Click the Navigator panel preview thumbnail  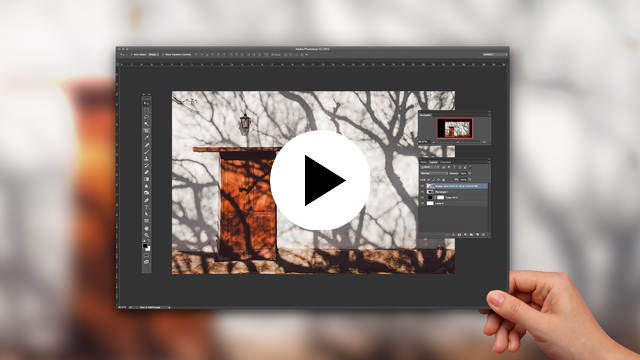point(455,128)
